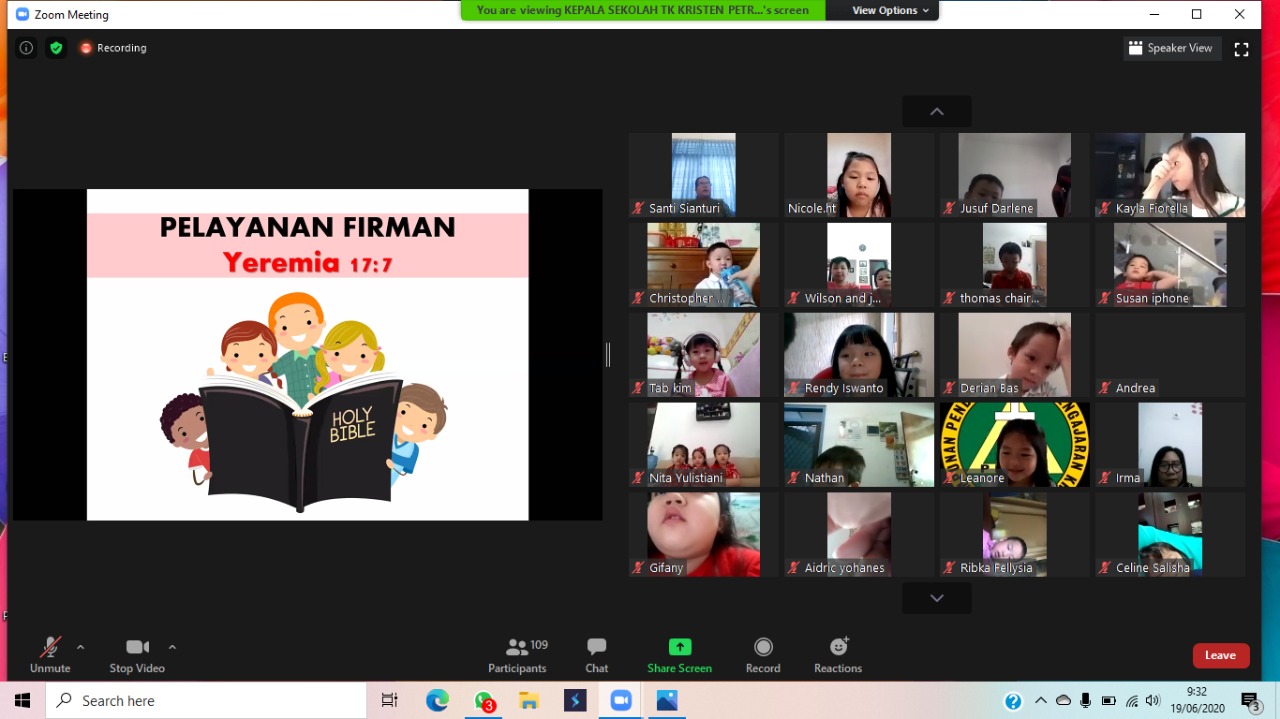Go to the previous page of video thumbnails
The image size is (1280, 719).
[937, 112]
